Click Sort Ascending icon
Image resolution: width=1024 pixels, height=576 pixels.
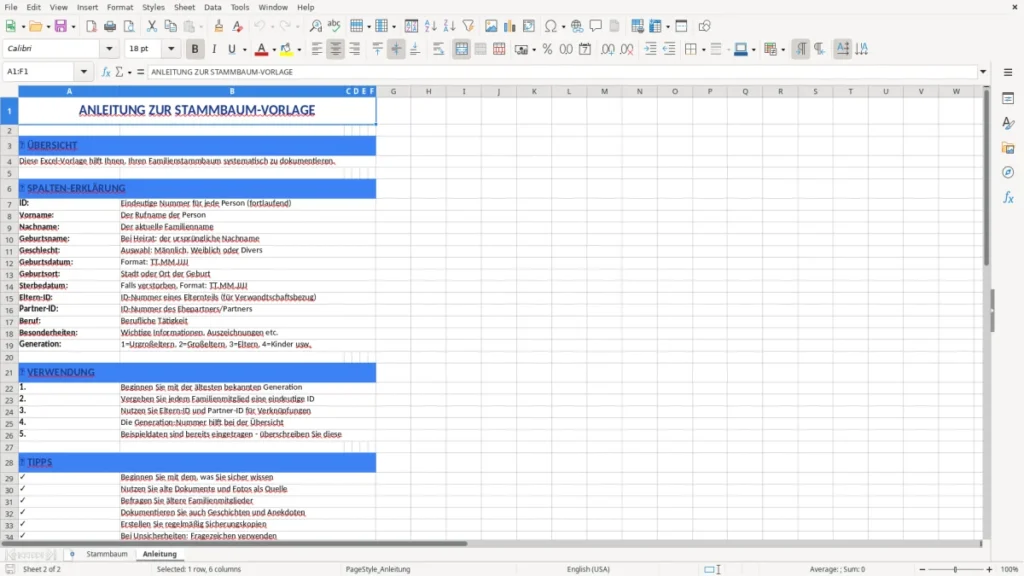[x=430, y=26]
